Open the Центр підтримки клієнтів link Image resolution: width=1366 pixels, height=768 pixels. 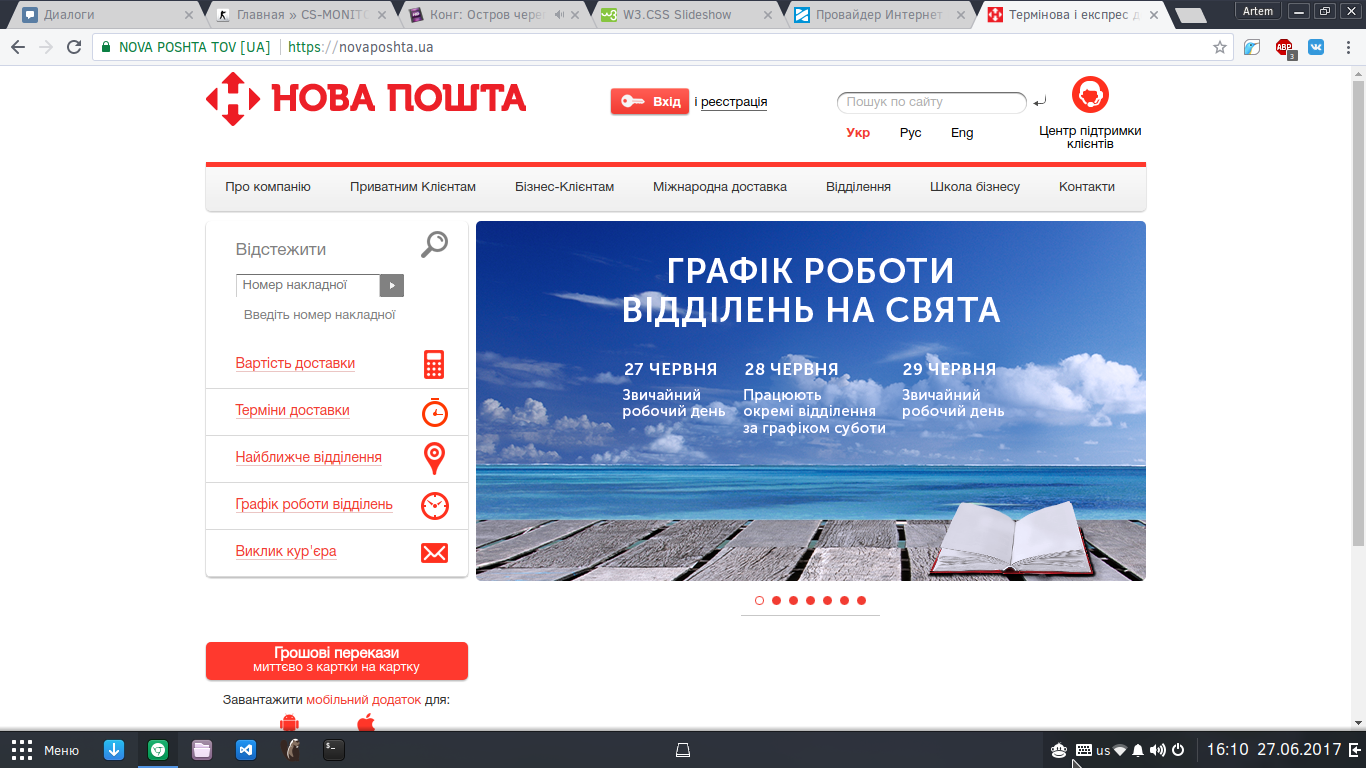[x=1090, y=138]
